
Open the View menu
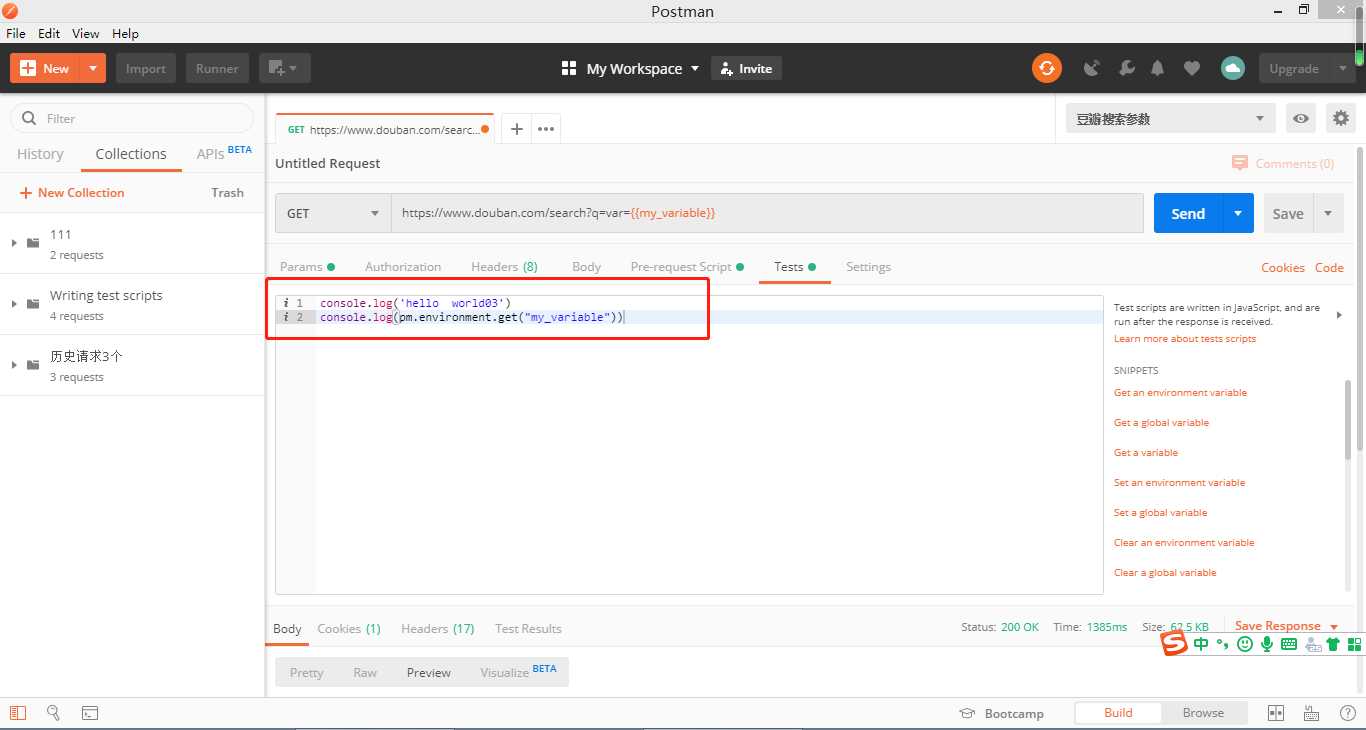[x=86, y=33]
